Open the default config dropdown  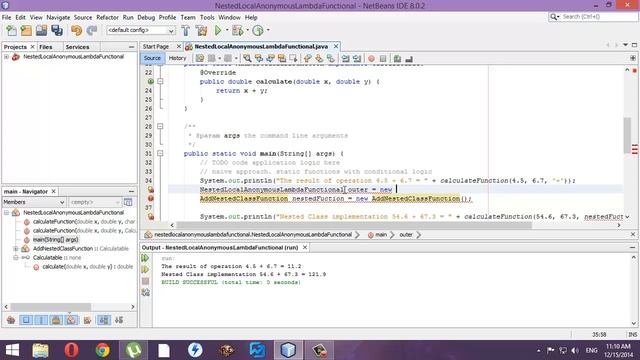(x=140, y=30)
